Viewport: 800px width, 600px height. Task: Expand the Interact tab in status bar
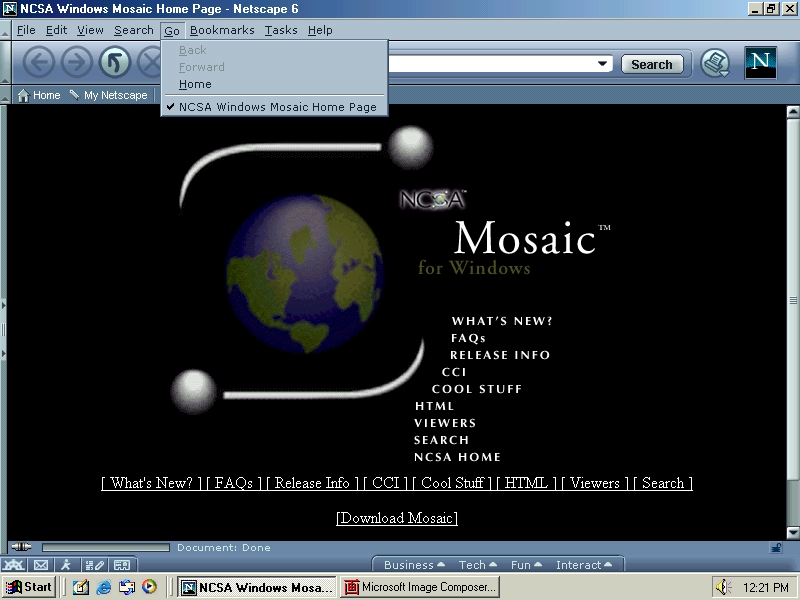click(x=584, y=565)
